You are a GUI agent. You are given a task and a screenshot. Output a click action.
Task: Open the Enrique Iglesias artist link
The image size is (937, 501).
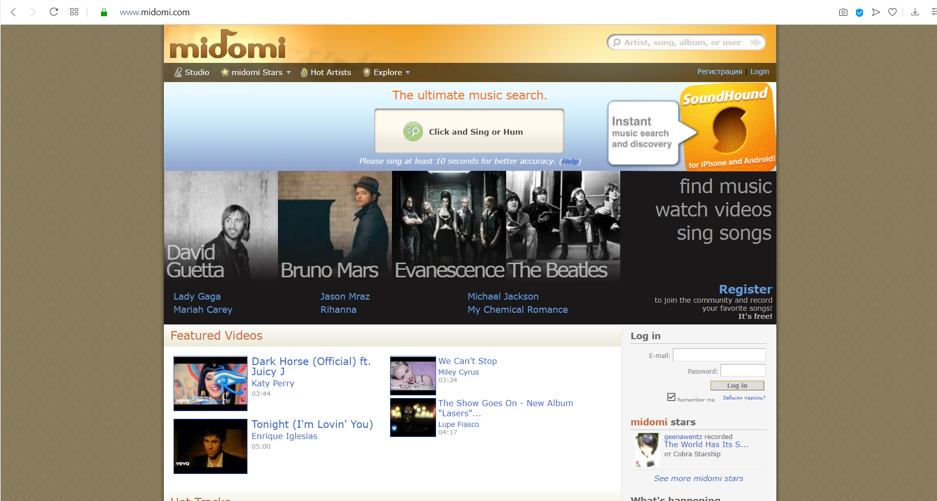284,436
